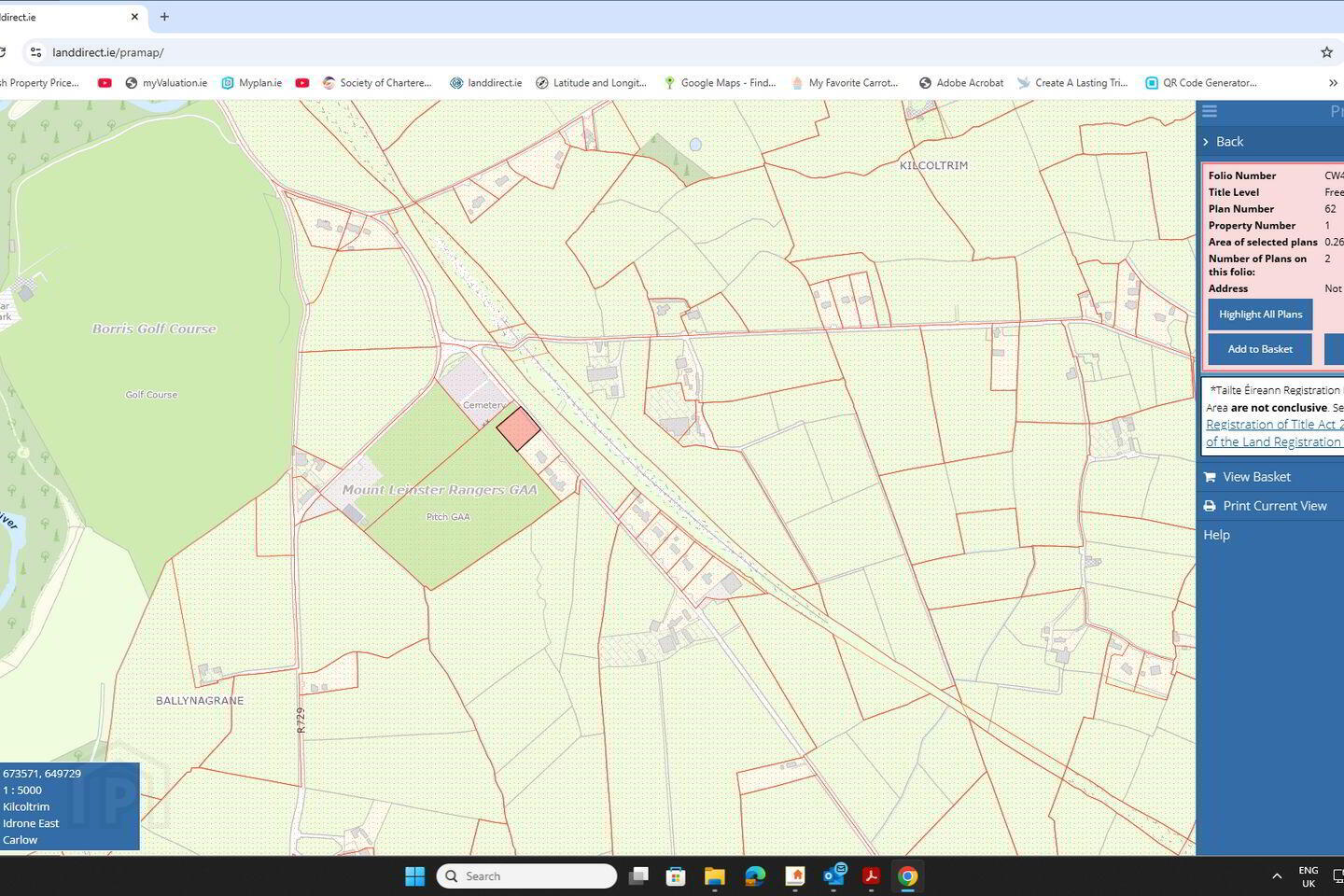The height and width of the screenshot is (896, 1344).
Task: Open Windows Start menu
Action: point(414,875)
